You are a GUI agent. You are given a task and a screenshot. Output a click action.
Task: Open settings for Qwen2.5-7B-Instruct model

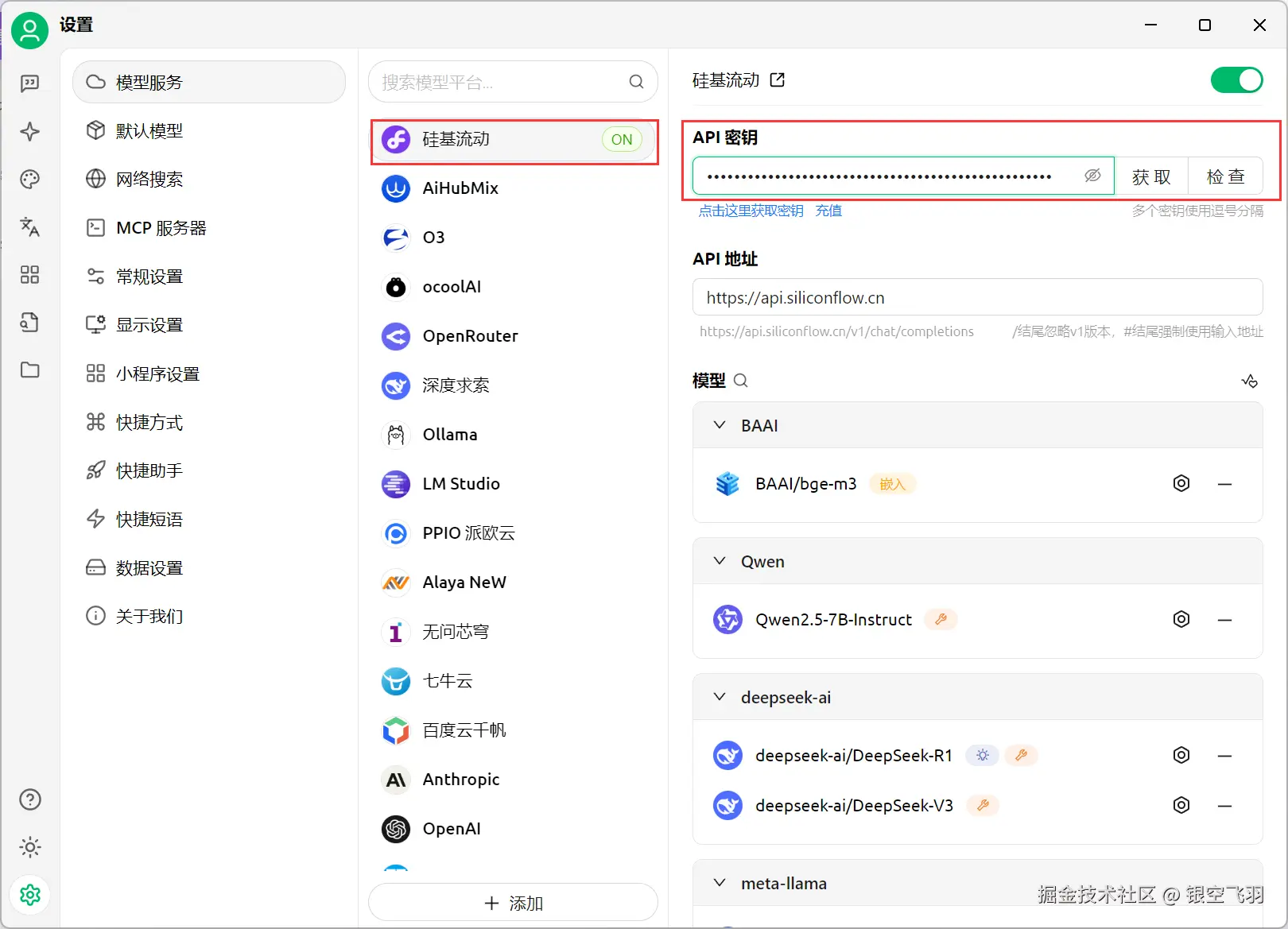pyautogui.click(x=1181, y=619)
